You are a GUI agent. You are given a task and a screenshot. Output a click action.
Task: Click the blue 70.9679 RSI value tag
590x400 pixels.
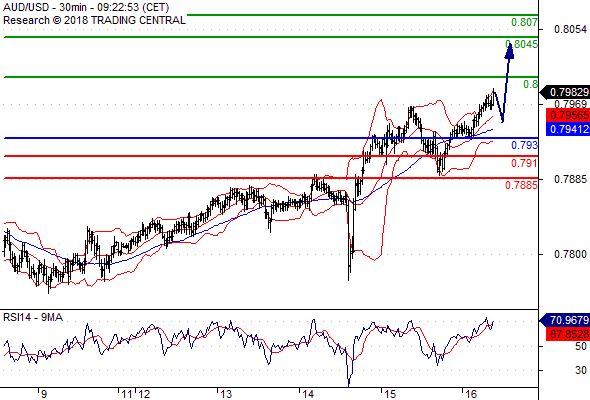click(x=565, y=321)
